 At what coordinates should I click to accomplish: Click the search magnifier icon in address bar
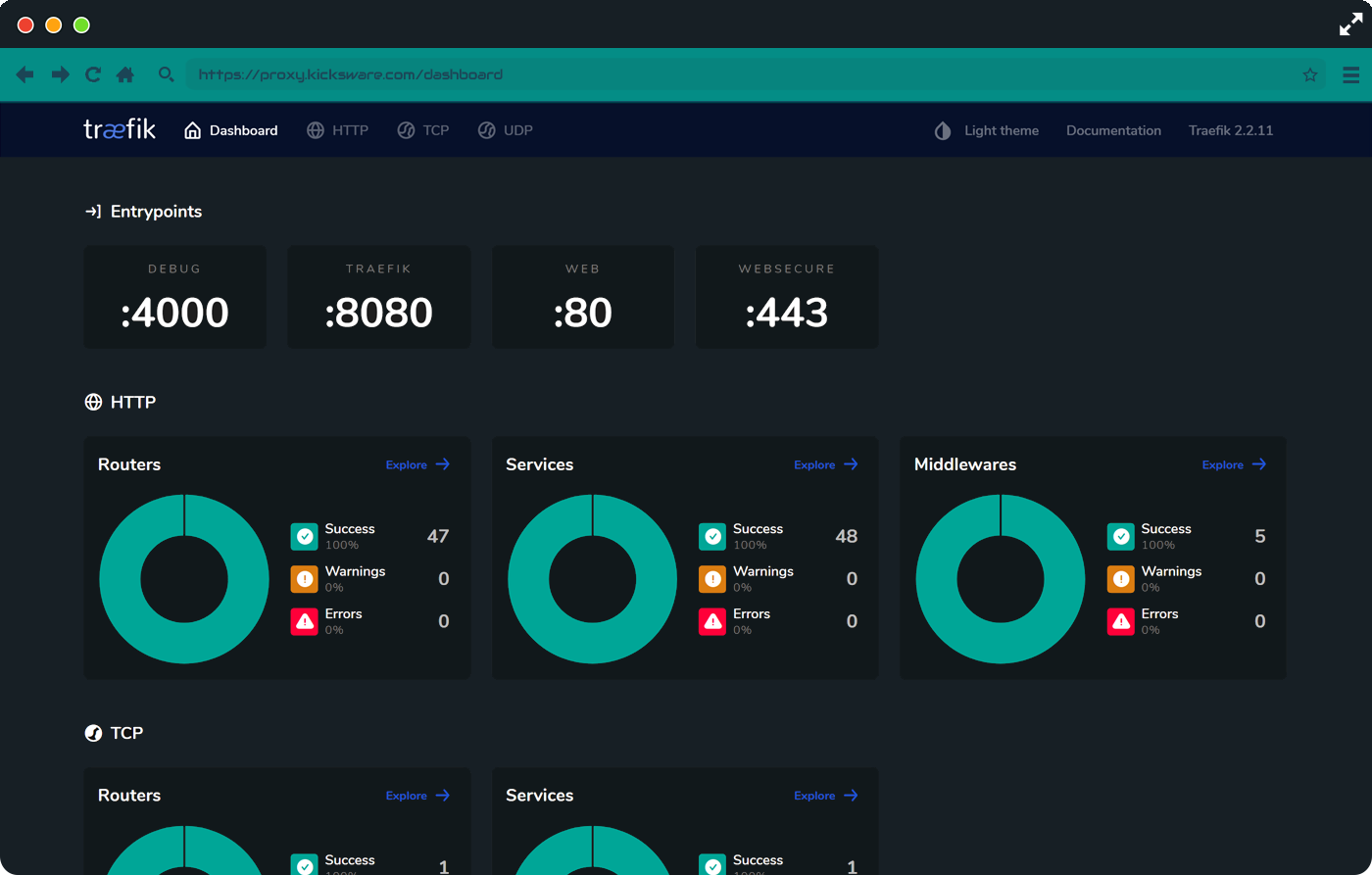166,74
